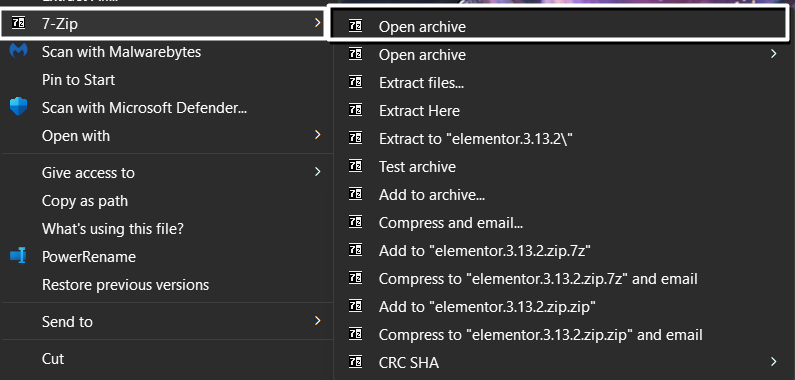Click the Microsoft Defender shield icon
This screenshot has width=795, height=380.
(18, 108)
